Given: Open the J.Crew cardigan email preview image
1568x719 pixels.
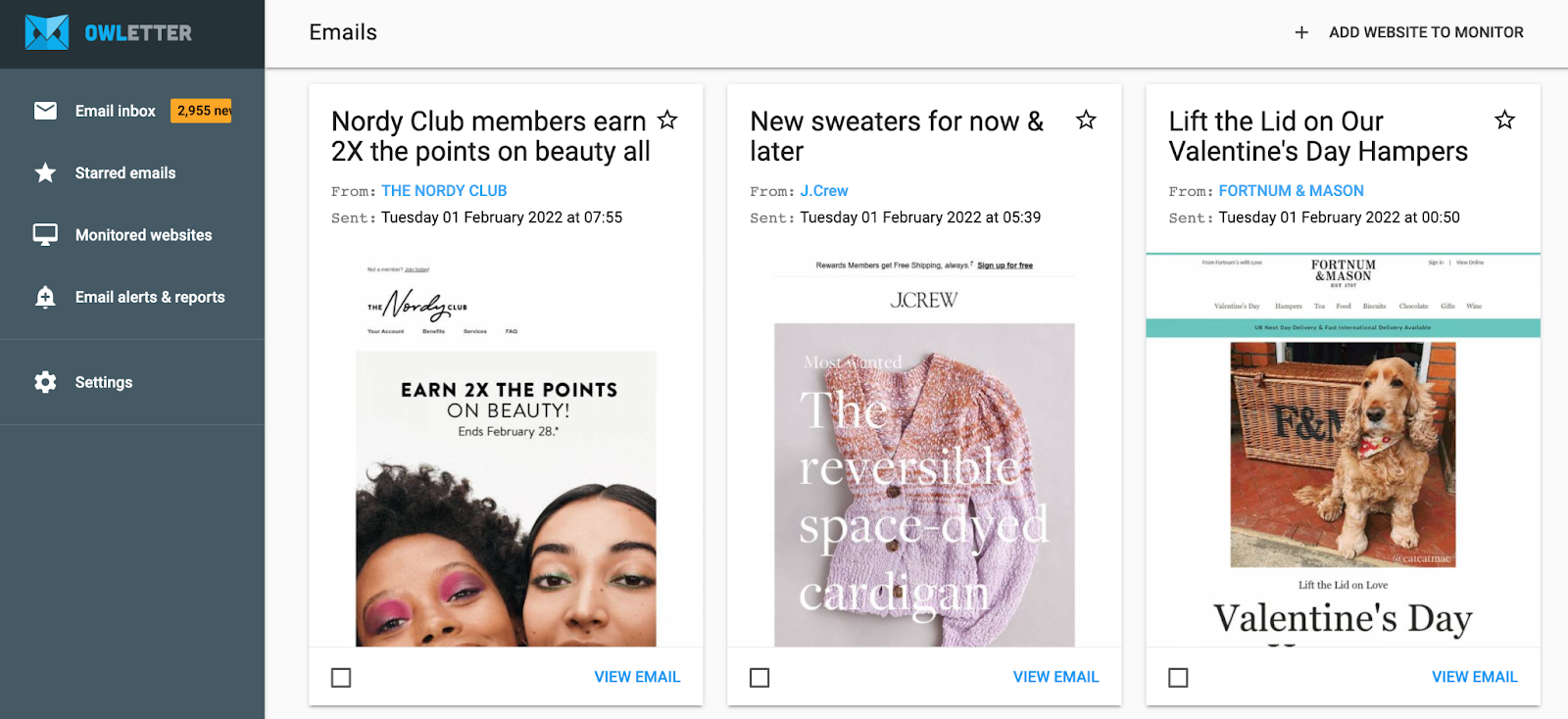Looking at the screenshot, I should (924, 485).
